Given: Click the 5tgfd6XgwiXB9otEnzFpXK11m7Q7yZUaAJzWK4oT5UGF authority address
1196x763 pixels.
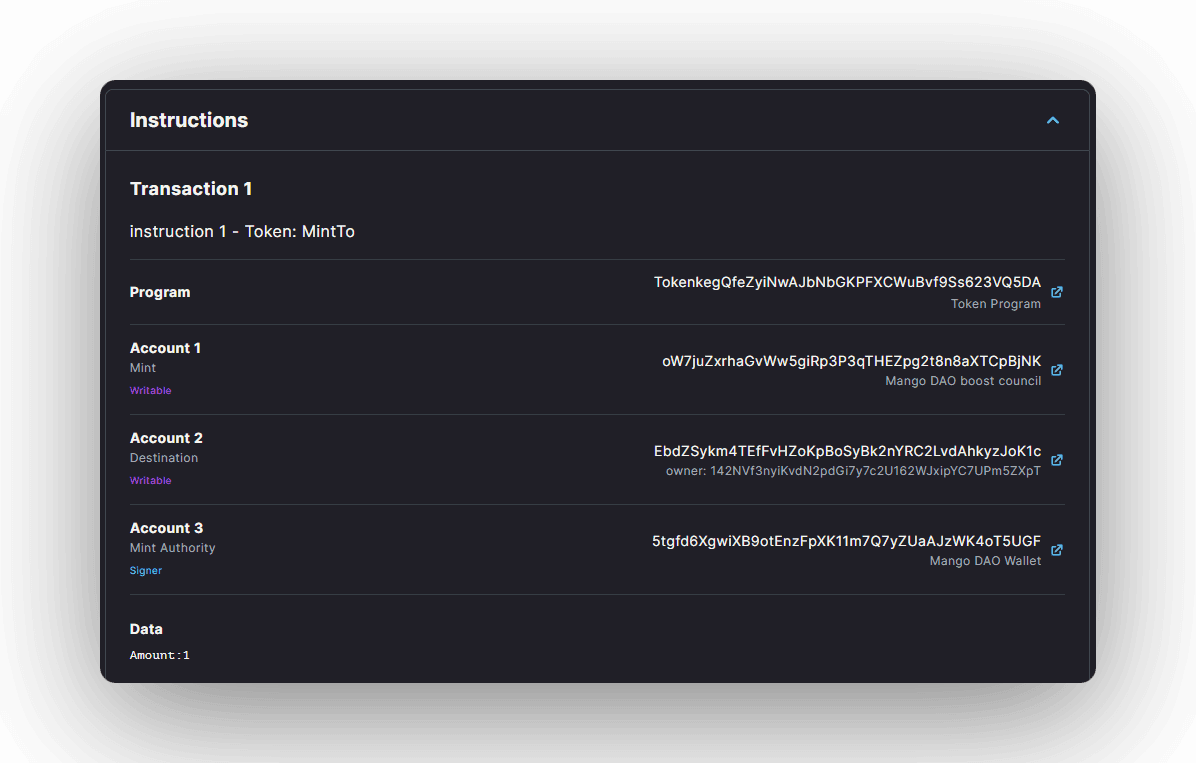Looking at the screenshot, I should (x=846, y=541).
